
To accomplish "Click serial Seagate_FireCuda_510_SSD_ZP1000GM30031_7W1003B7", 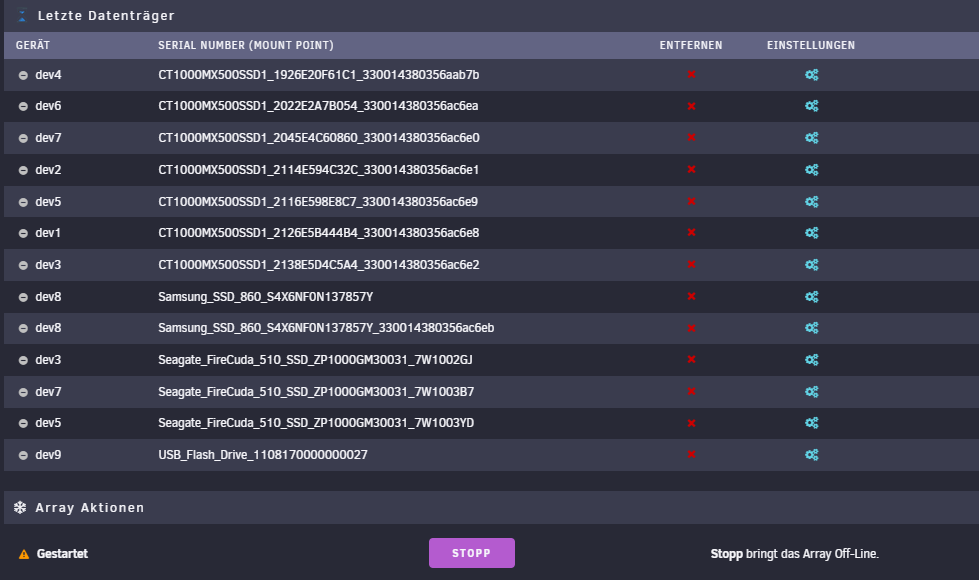I will [316, 391].
